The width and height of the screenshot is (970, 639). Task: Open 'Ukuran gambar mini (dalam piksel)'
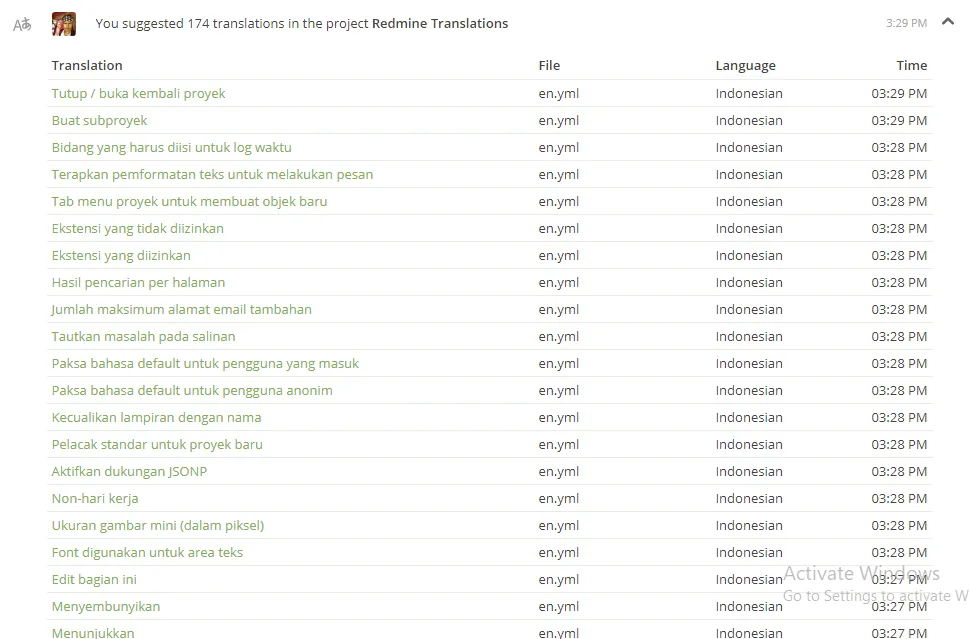coord(158,526)
